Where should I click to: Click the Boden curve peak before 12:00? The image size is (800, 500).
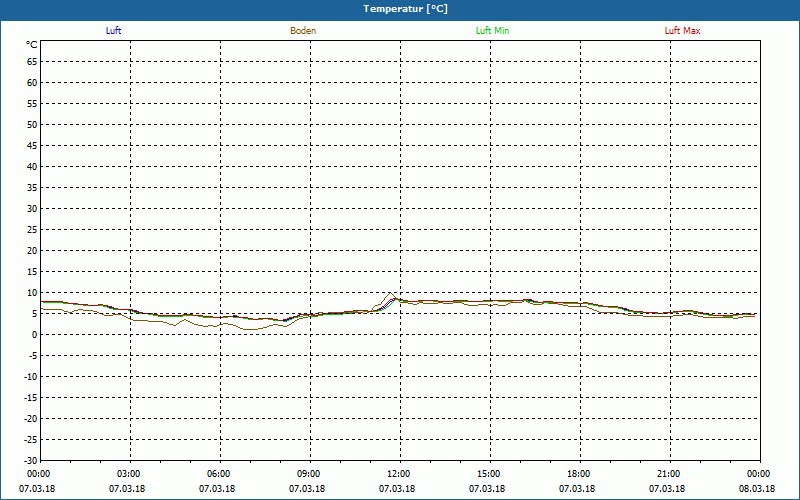tap(390, 293)
